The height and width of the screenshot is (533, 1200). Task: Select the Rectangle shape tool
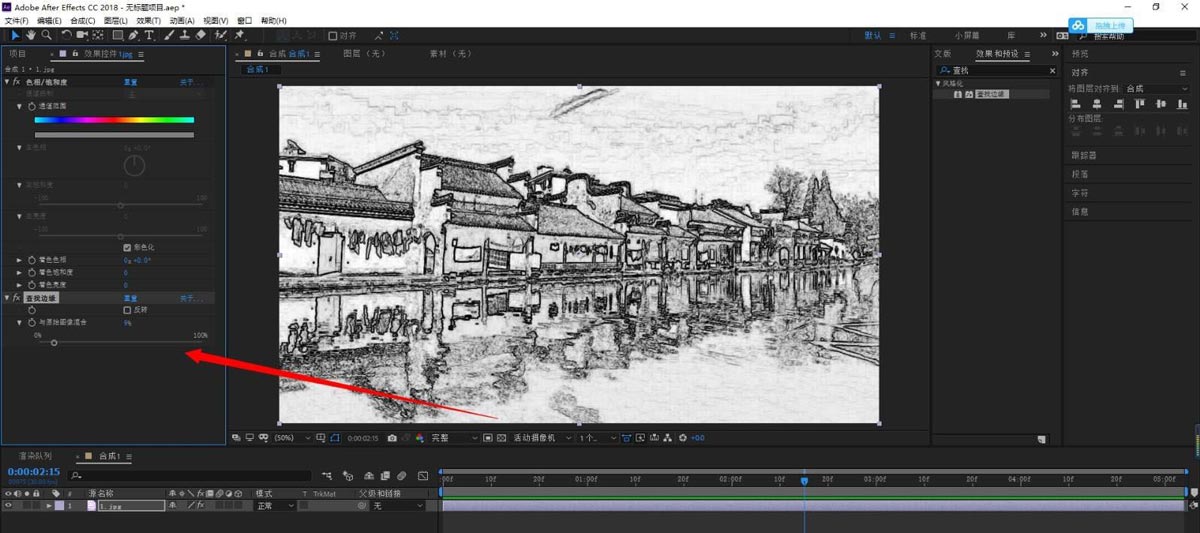pyautogui.click(x=117, y=35)
